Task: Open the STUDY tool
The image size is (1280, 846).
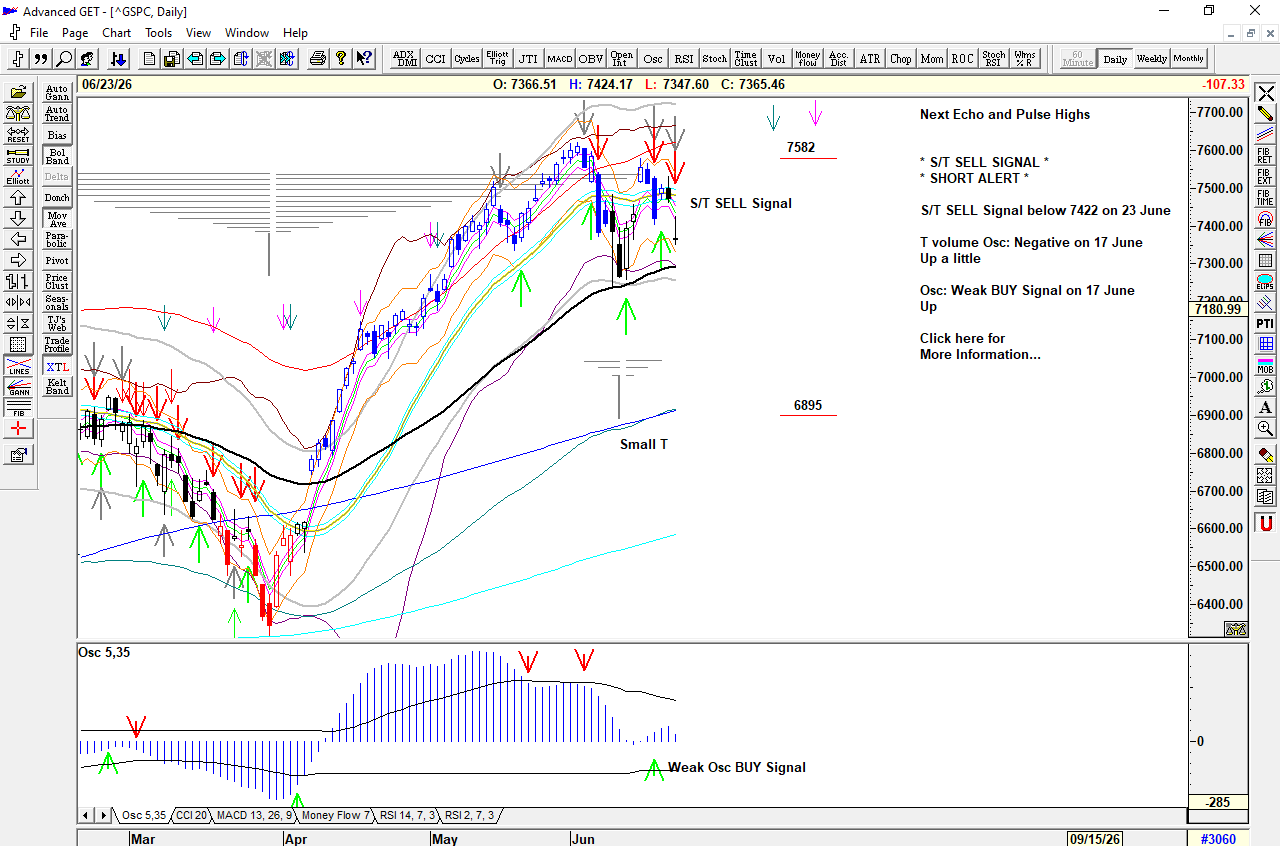Action: pos(18,157)
